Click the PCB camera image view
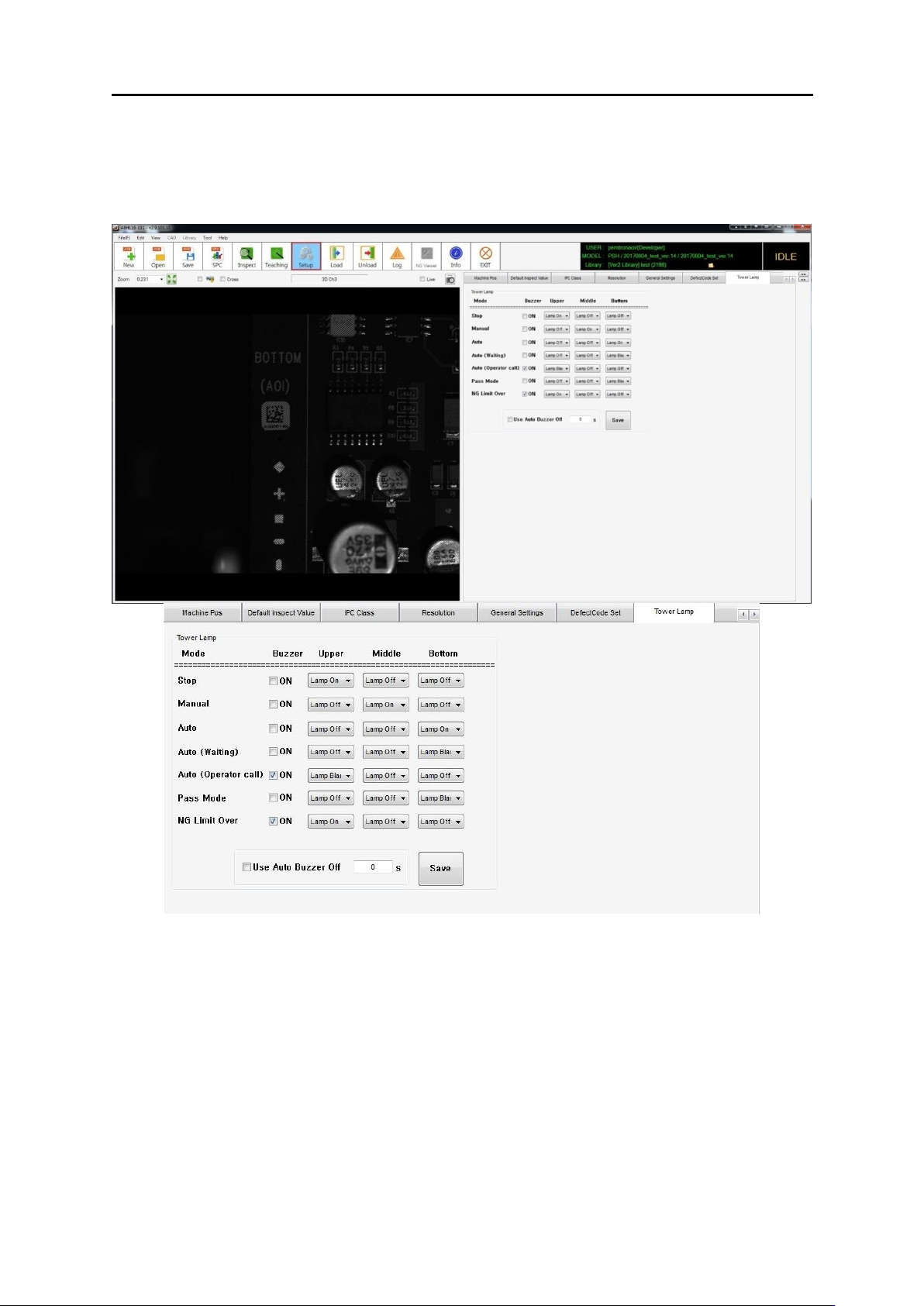The width and height of the screenshot is (924, 1306). (x=288, y=443)
